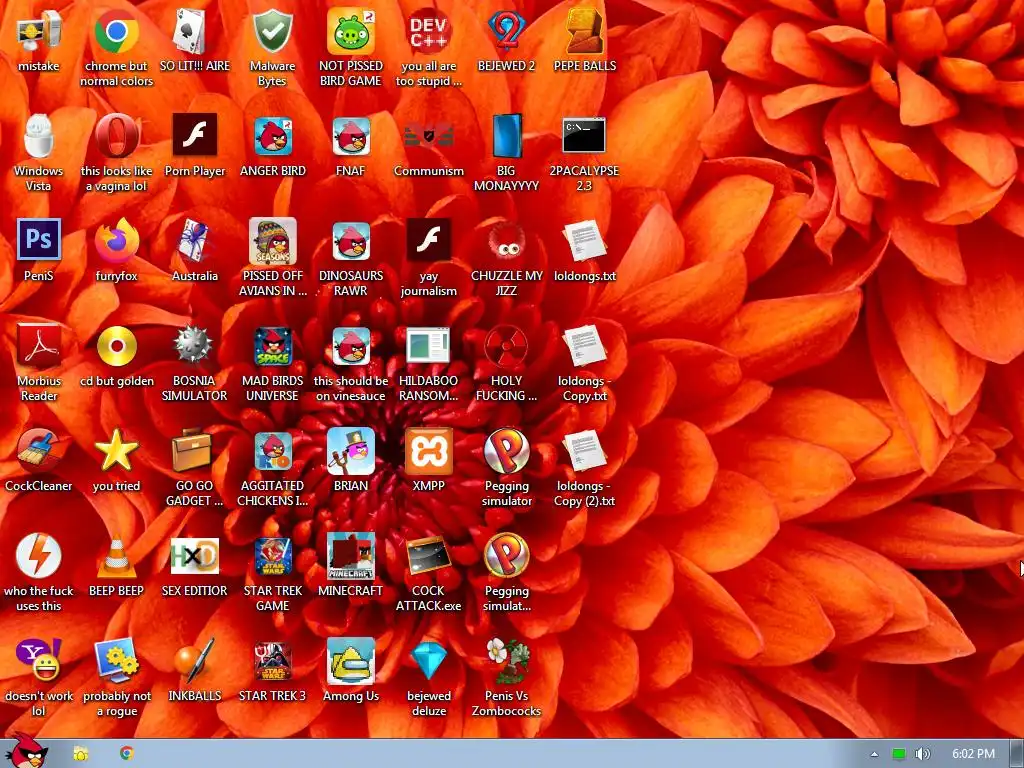1024x768 pixels.
Task: Open 'PISSED OFF AVIANS IN ...' Seasons icon
Action: click(x=272, y=242)
